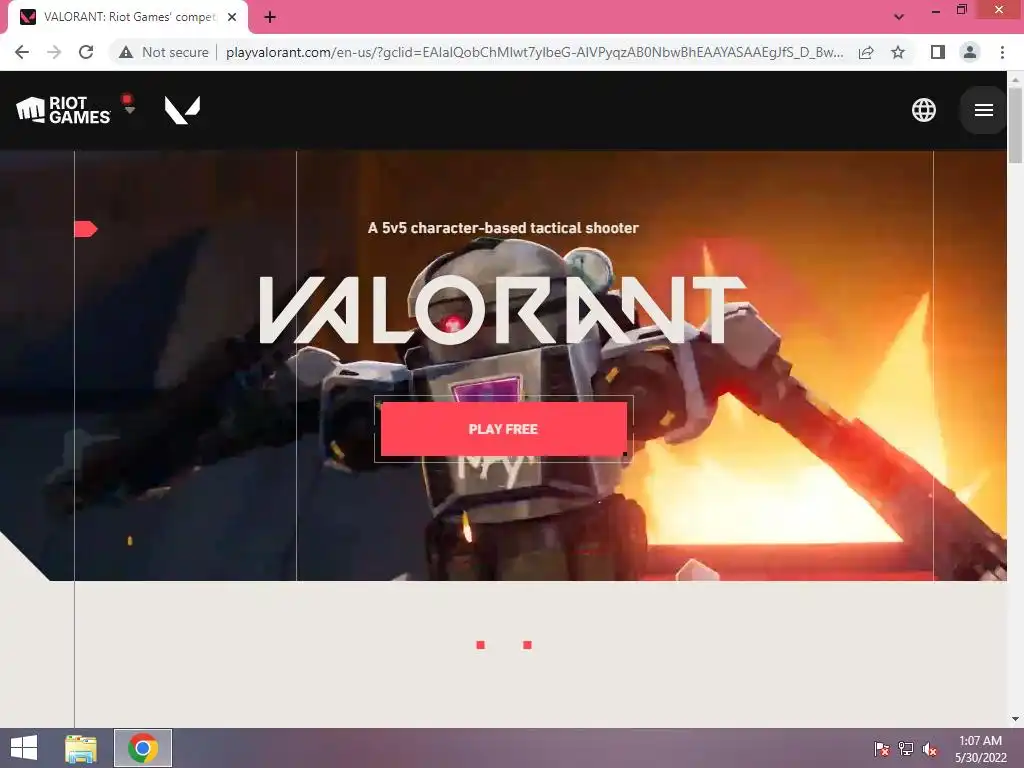Open File Explorer from taskbar
Screen dimensions: 1024x768
[81, 748]
